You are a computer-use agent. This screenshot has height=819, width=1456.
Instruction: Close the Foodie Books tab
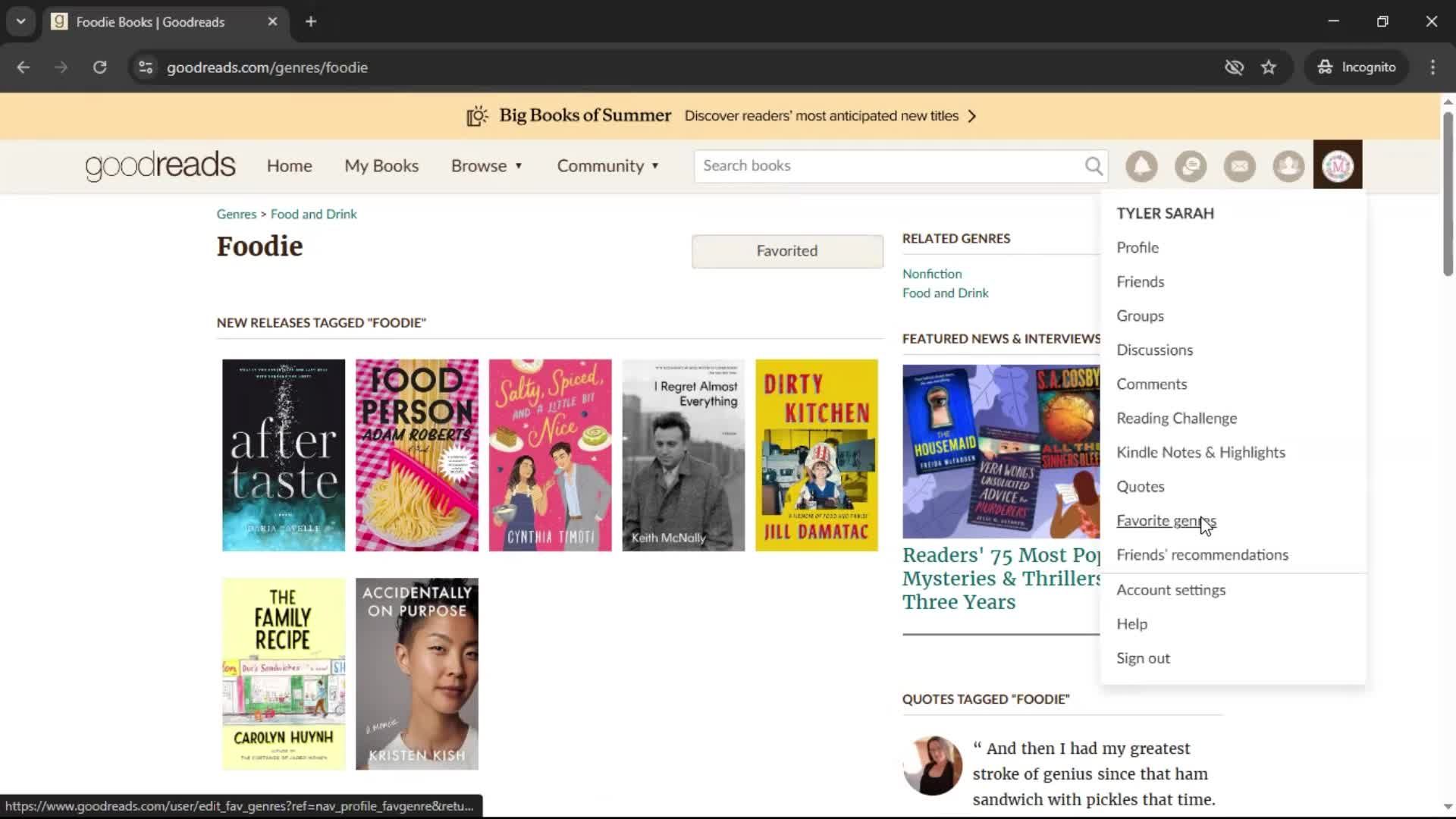click(272, 22)
